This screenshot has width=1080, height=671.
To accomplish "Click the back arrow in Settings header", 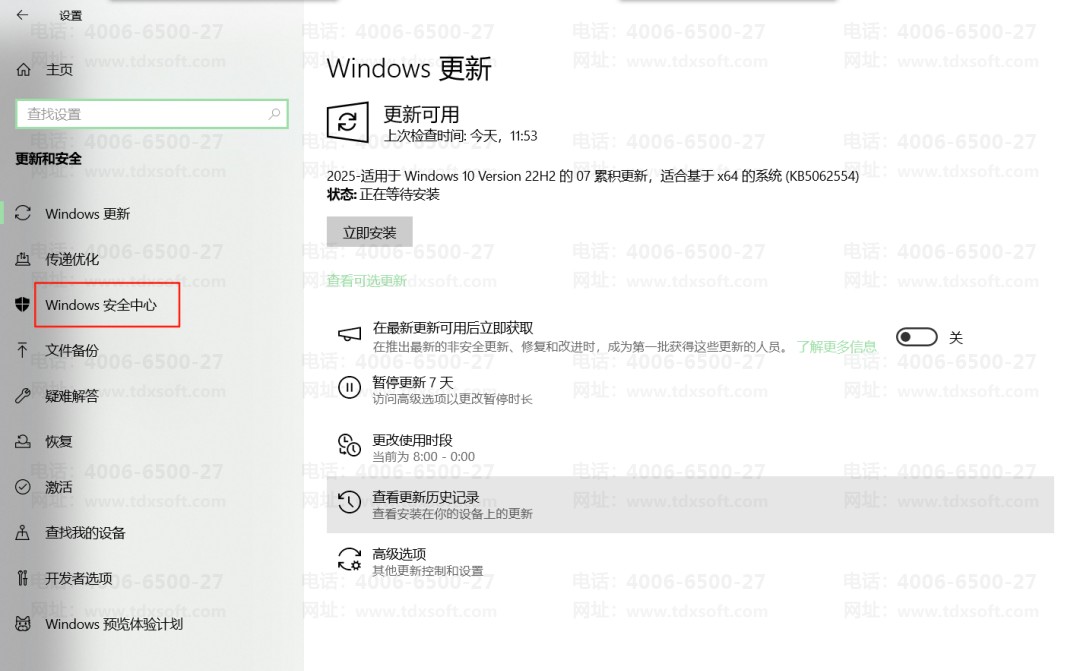I will pyautogui.click(x=22, y=14).
